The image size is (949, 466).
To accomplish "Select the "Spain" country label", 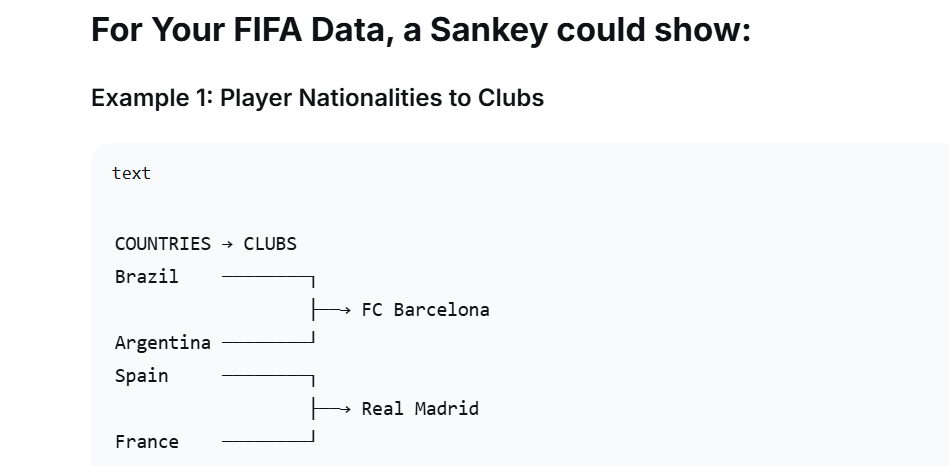I will tap(142, 376).
